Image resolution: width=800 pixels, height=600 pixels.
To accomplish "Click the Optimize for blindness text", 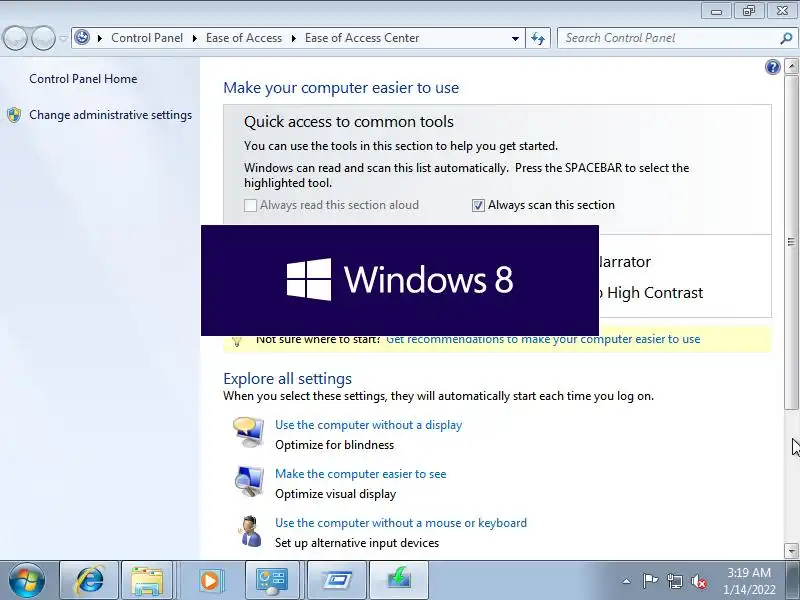I will [335, 445].
